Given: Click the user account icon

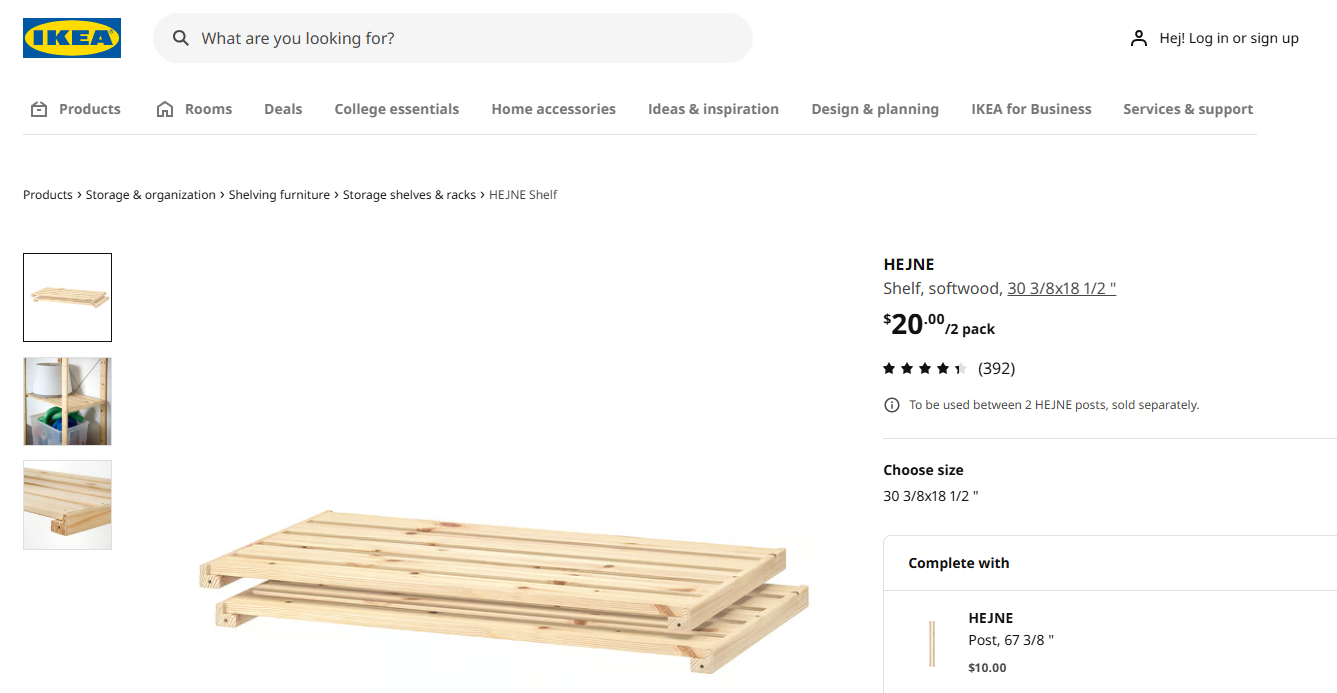Looking at the screenshot, I should [x=1138, y=38].
